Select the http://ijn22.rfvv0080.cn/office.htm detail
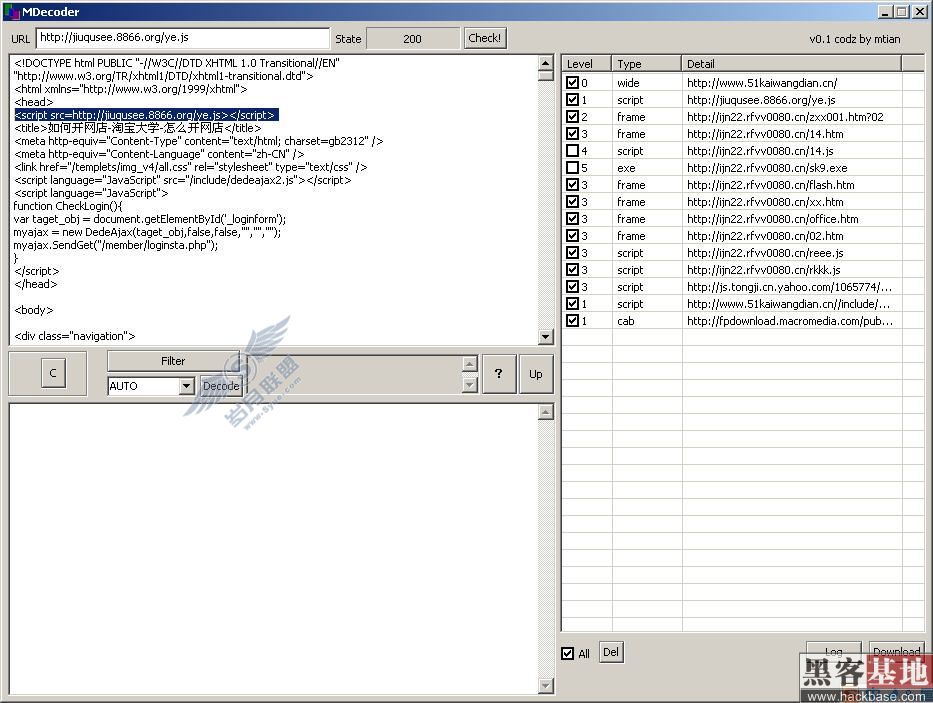 click(x=772, y=219)
